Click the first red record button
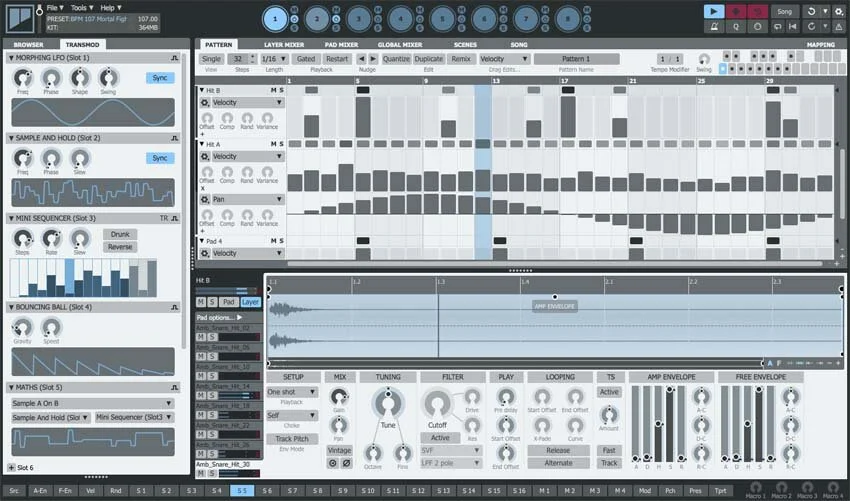 point(736,11)
